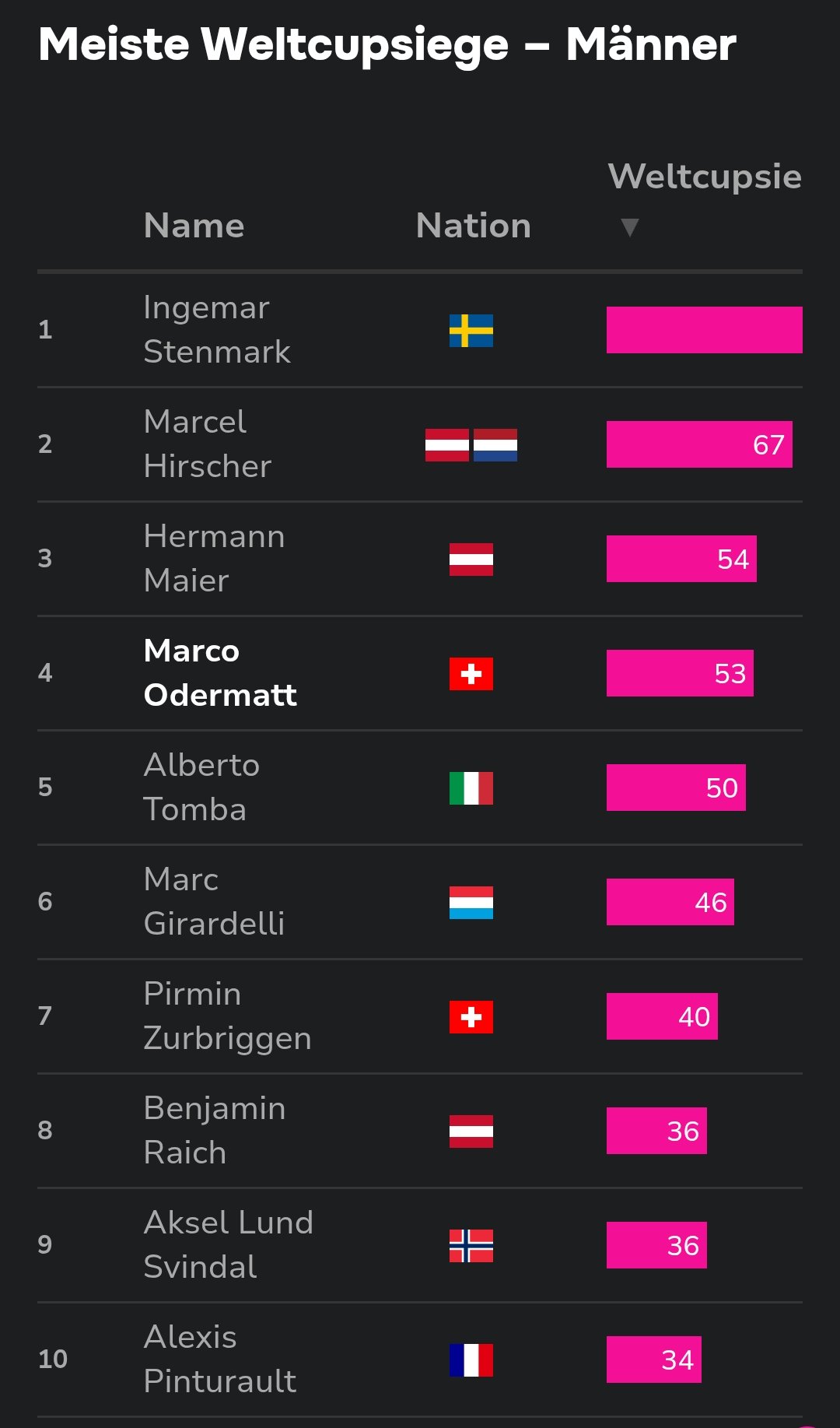The width and height of the screenshot is (840, 1428).
Task: Click the Luxembourg flag for Marc Girardelli
Action: 471,902
